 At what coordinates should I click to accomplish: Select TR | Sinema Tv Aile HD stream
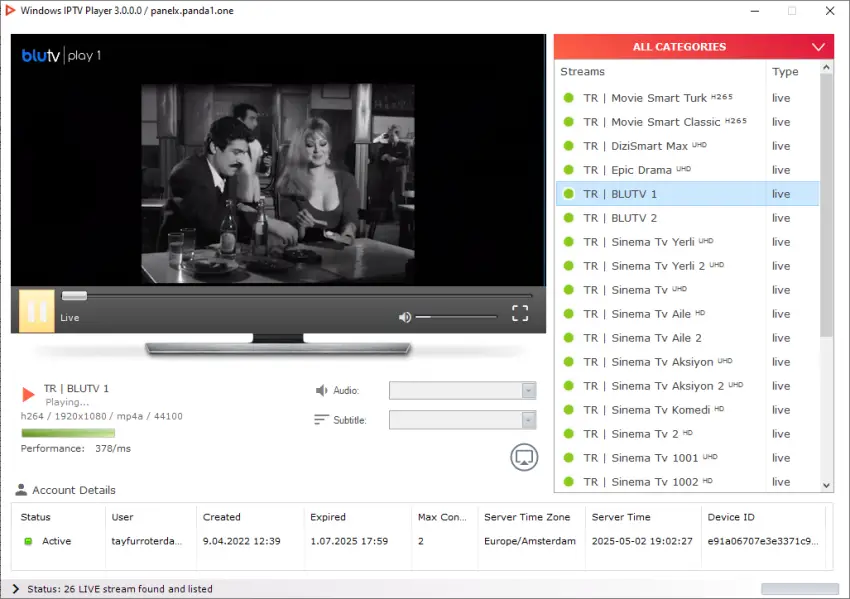point(687,314)
